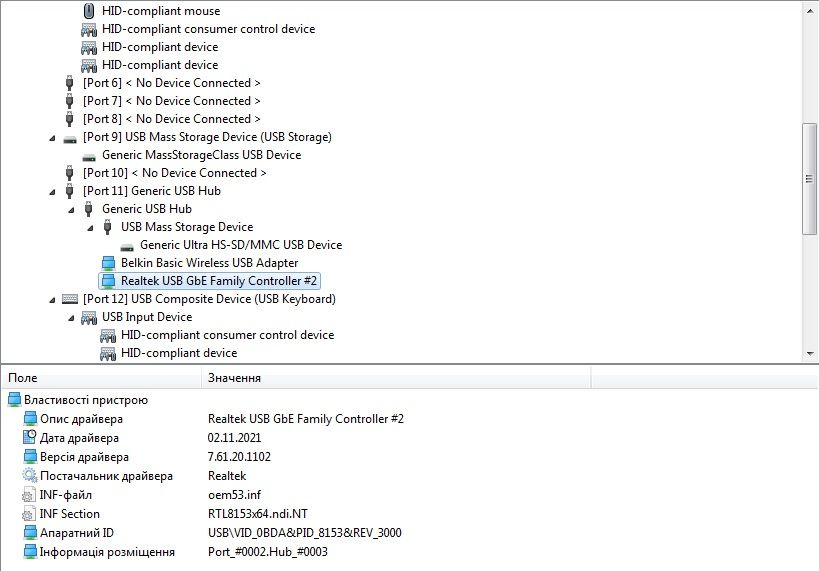The width and height of the screenshot is (819, 571).
Task: Click the Значення column header
Action: point(396,378)
